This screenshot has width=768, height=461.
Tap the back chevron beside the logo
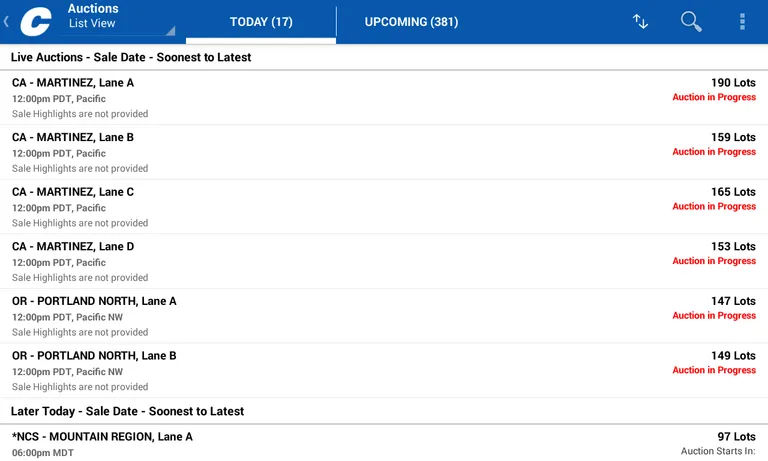[6, 22]
